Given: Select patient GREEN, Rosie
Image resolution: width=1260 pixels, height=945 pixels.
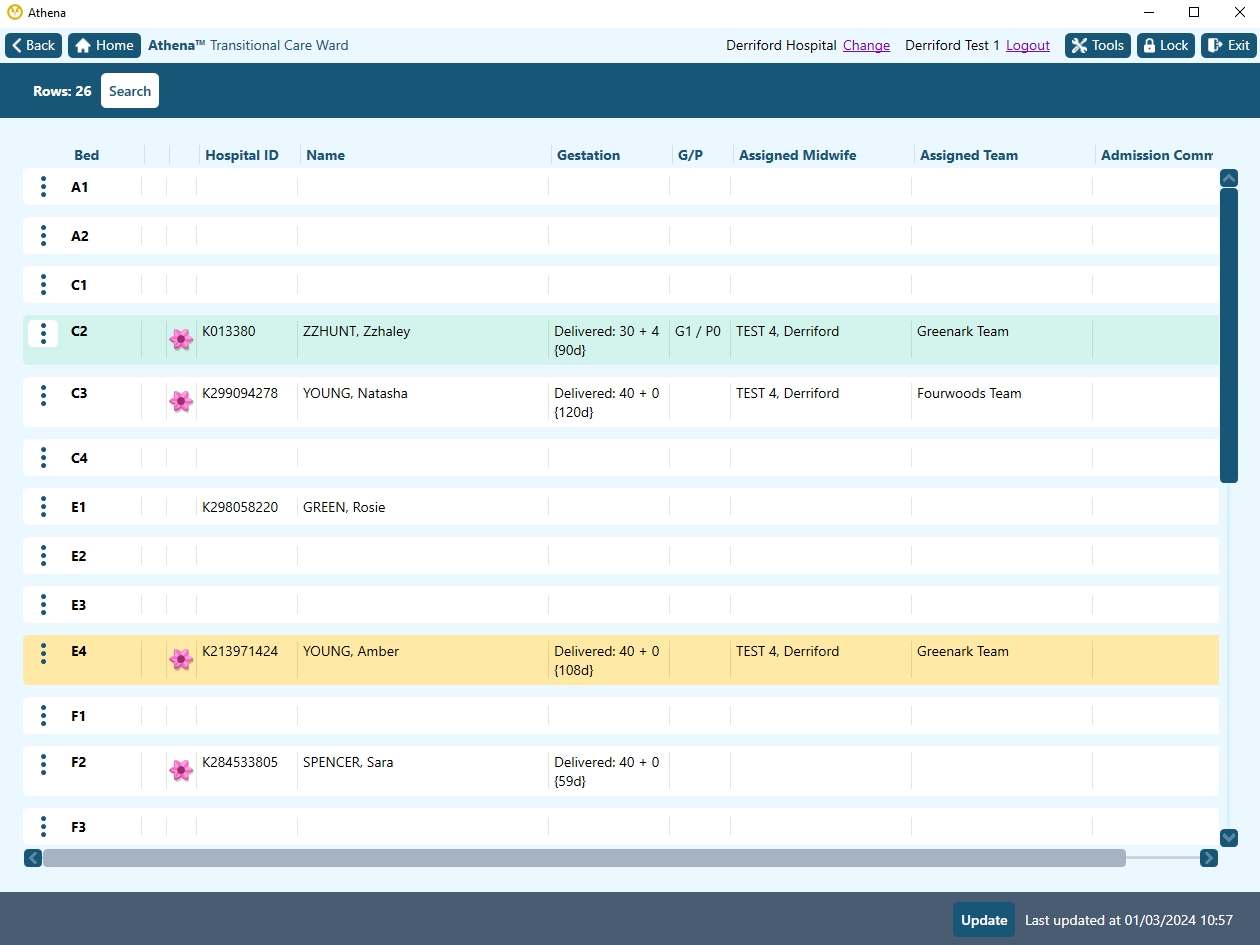Looking at the screenshot, I should [344, 507].
